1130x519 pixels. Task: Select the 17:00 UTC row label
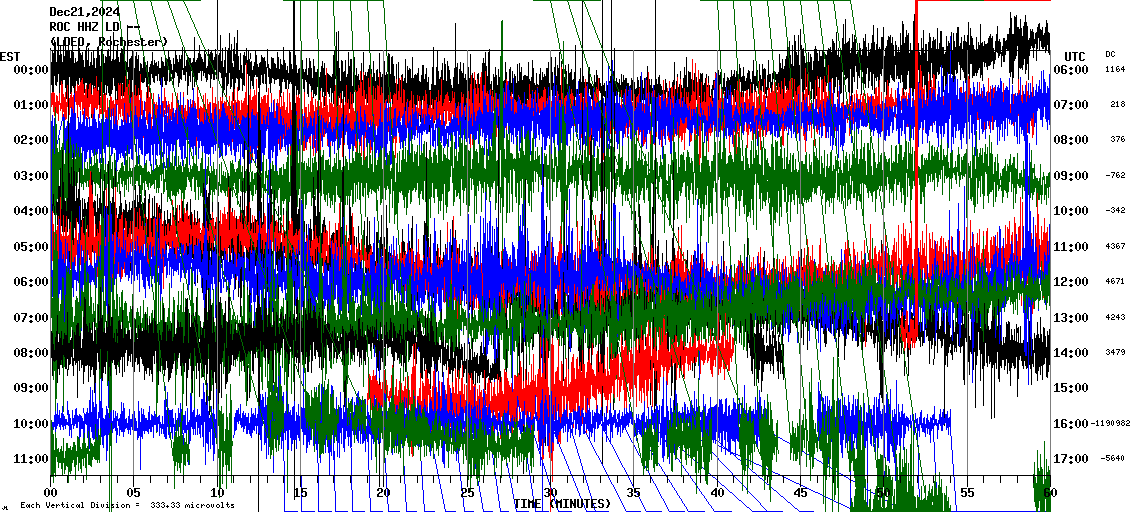[x=1072, y=459]
